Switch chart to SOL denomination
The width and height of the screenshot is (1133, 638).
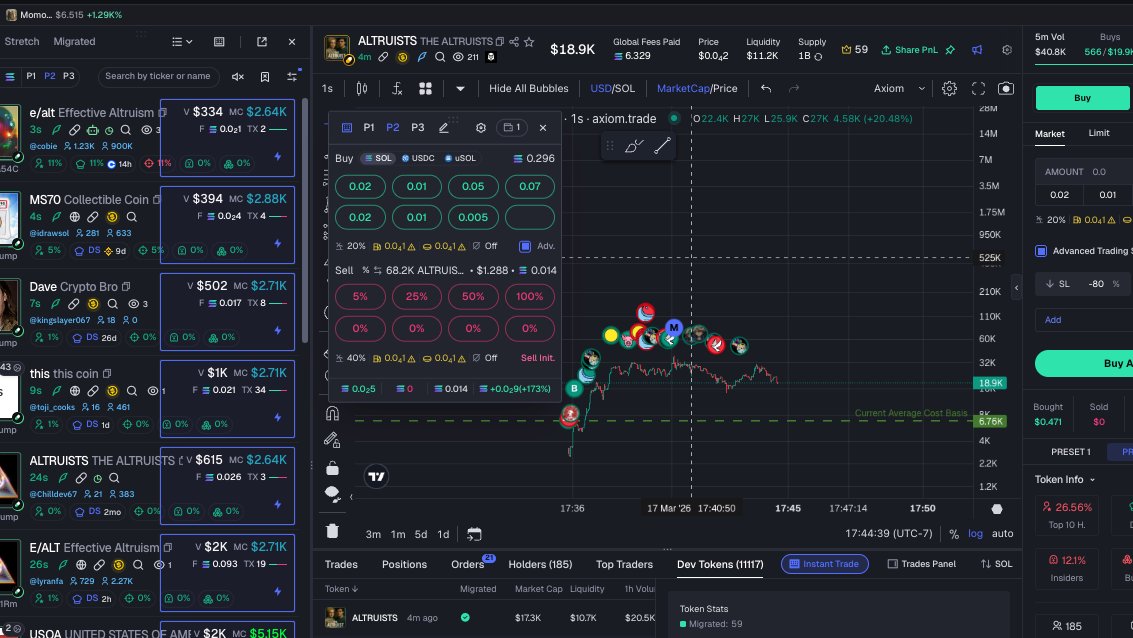pos(624,88)
